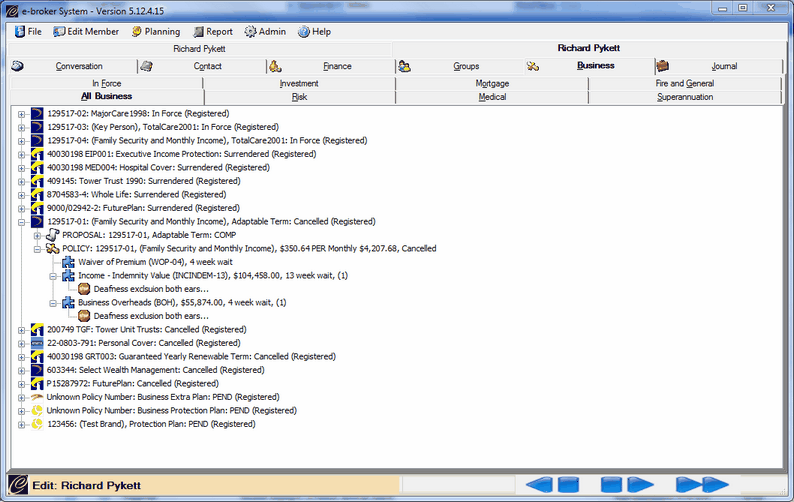Click the Journal tab briefcase icon
Screen dimensions: 794x502
click(x=662, y=66)
